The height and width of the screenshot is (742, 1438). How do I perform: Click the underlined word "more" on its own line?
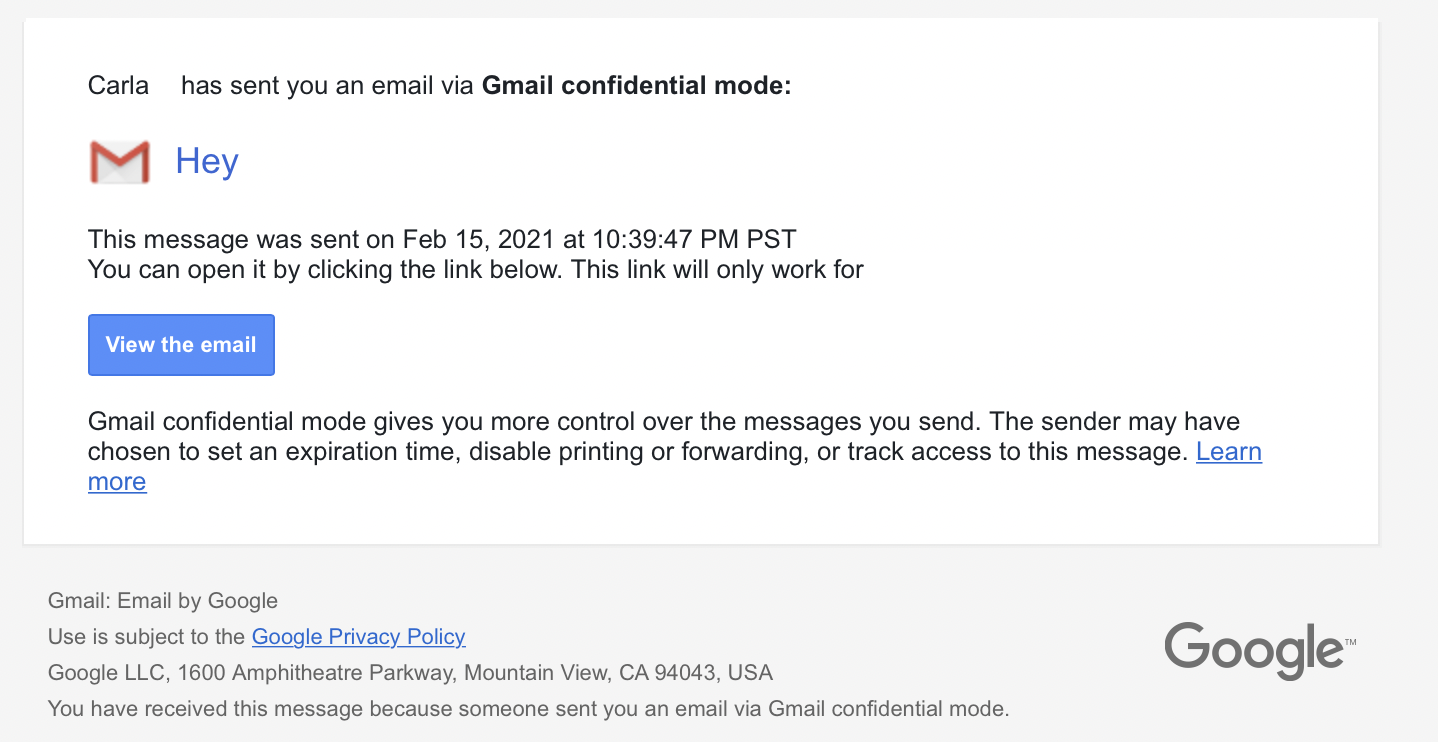pyautogui.click(x=117, y=482)
